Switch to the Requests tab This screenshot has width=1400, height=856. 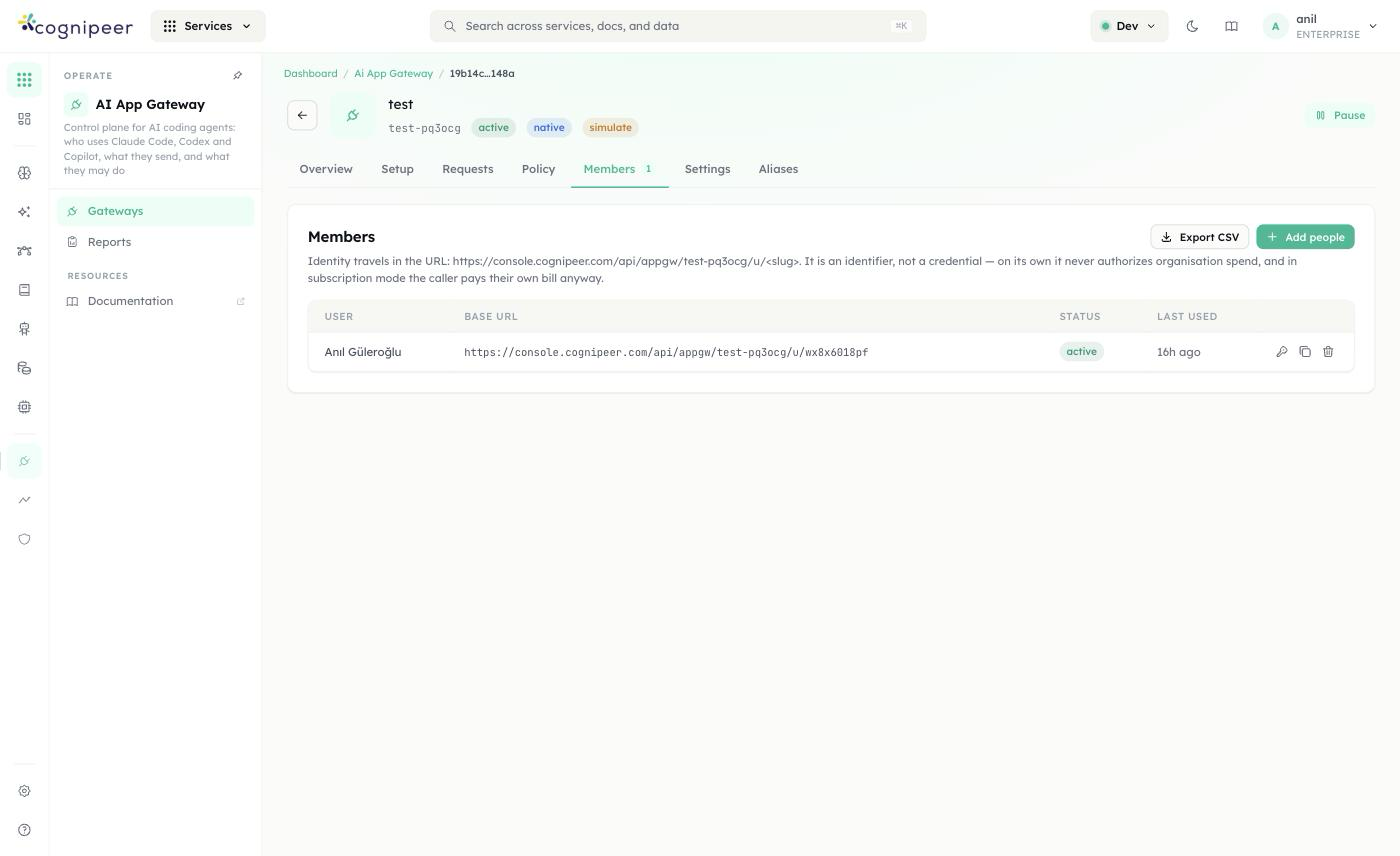pos(468,169)
